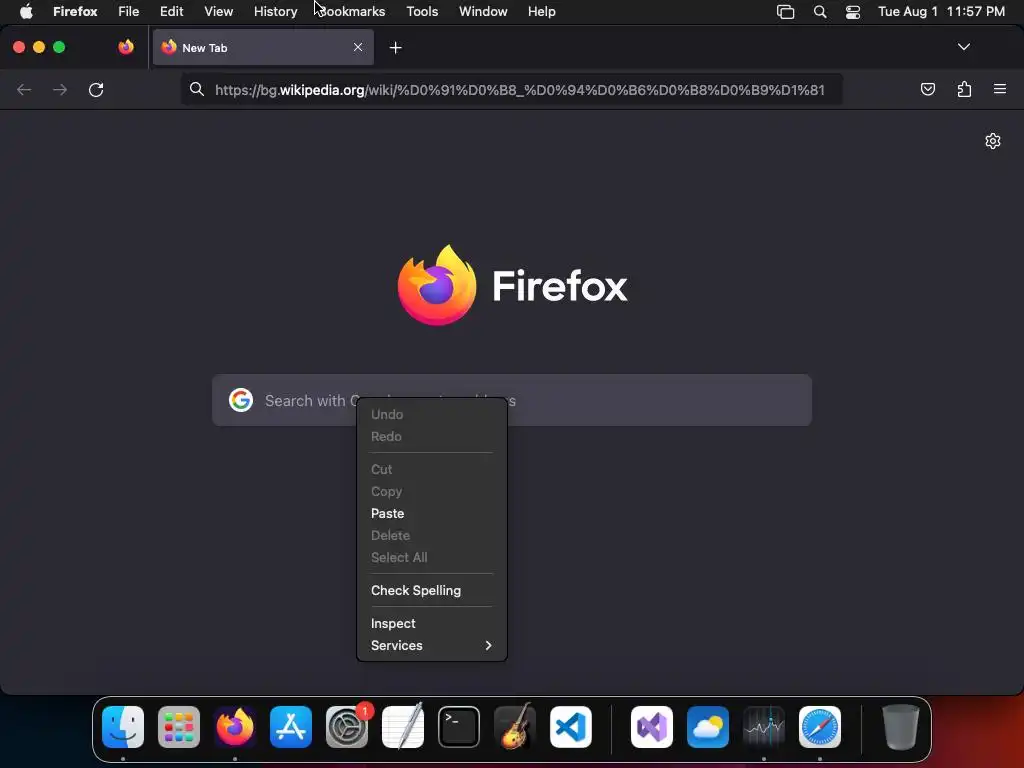
Task: Open Stocks app from the Dock
Action: (x=764, y=726)
